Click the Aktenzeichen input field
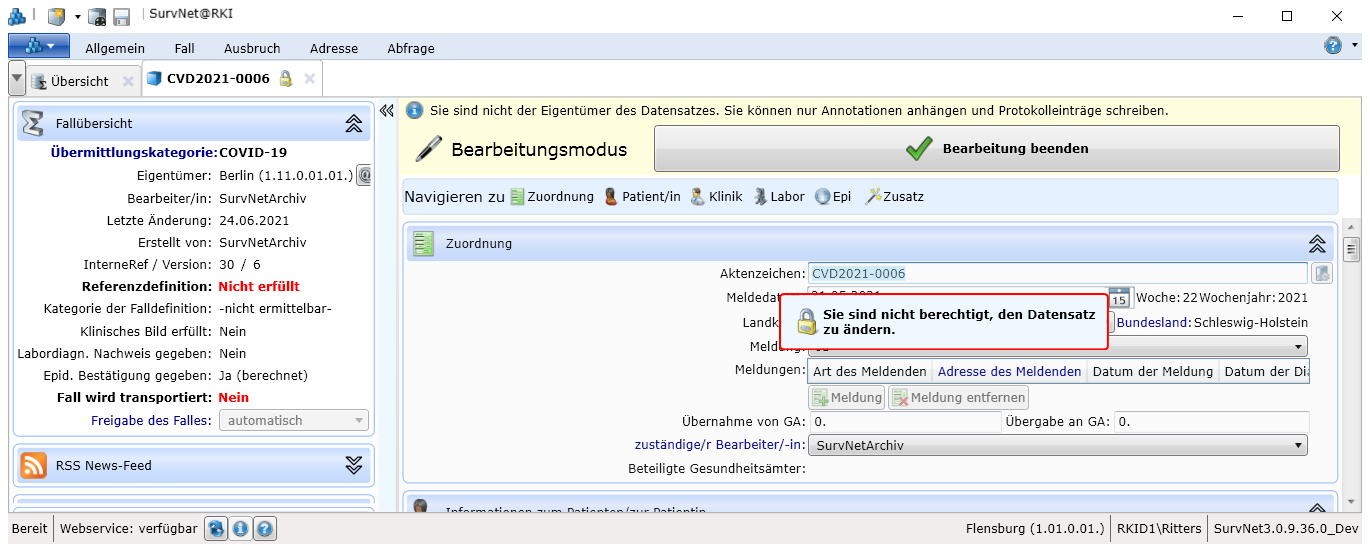1370x545 pixels. (1056, 273)
